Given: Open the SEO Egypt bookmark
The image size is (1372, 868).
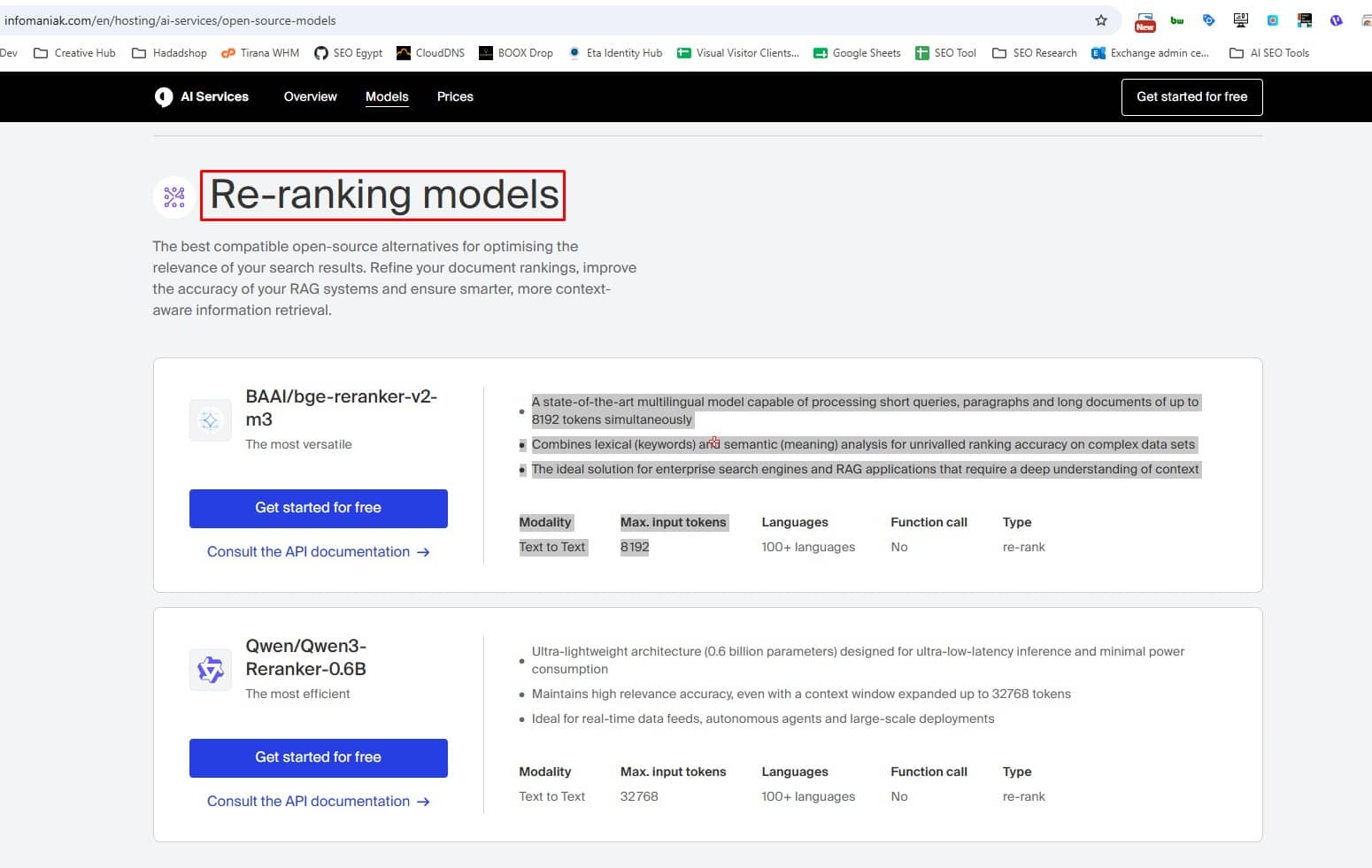Looking at the screenshot, I should [349, 53].
